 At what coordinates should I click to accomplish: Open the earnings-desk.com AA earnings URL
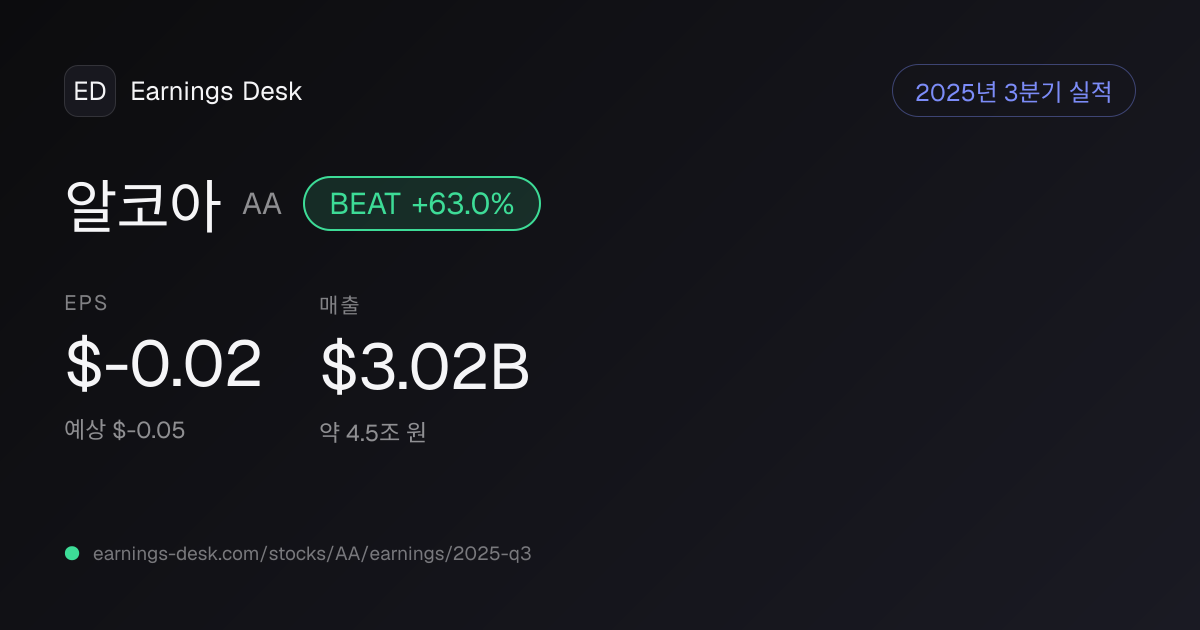coord(312,554)
